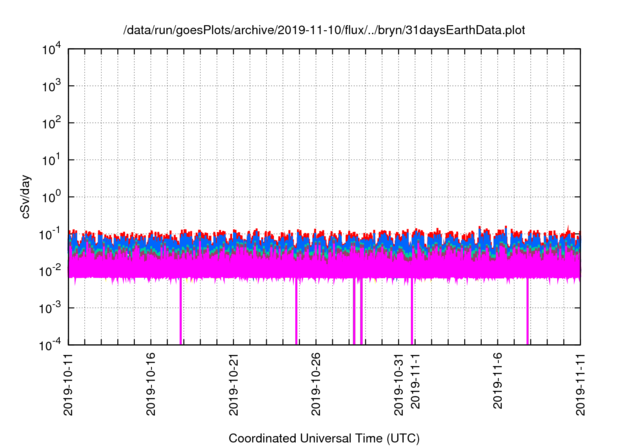The height and width of the screenshot is (448, 640).
Task: Click the 10^-3 y-axis tick label
Action: pos(51,308)
